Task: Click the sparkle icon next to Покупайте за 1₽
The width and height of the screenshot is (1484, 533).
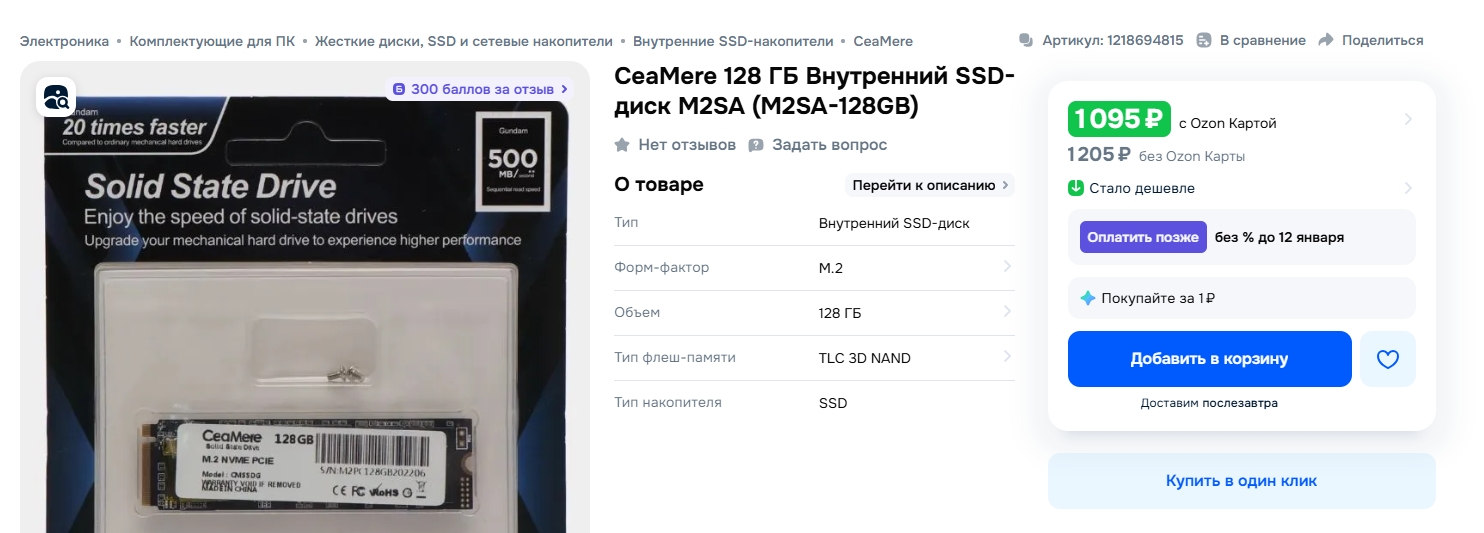Action: coord(1088,298)
